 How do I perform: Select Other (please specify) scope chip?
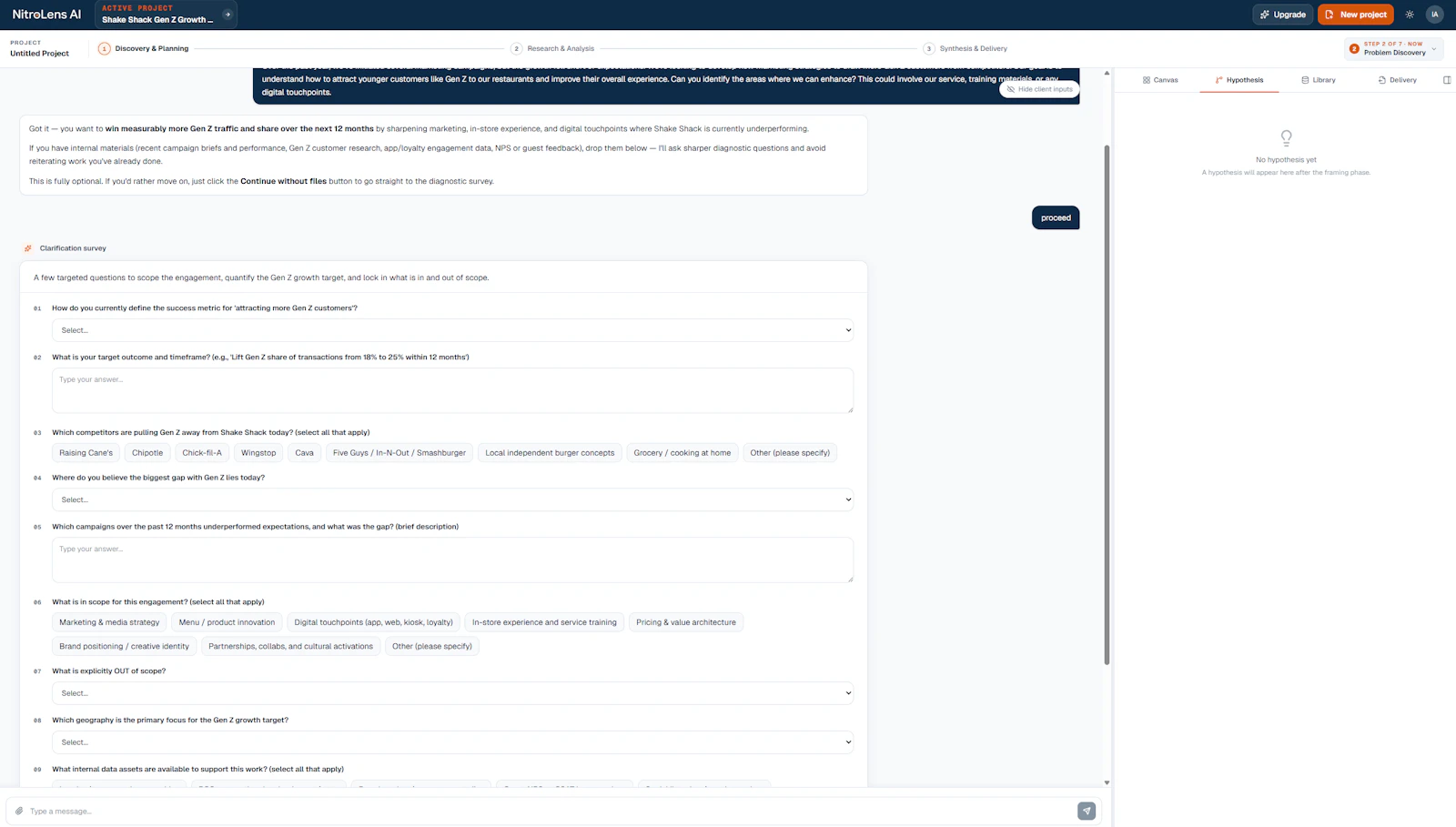432,646
